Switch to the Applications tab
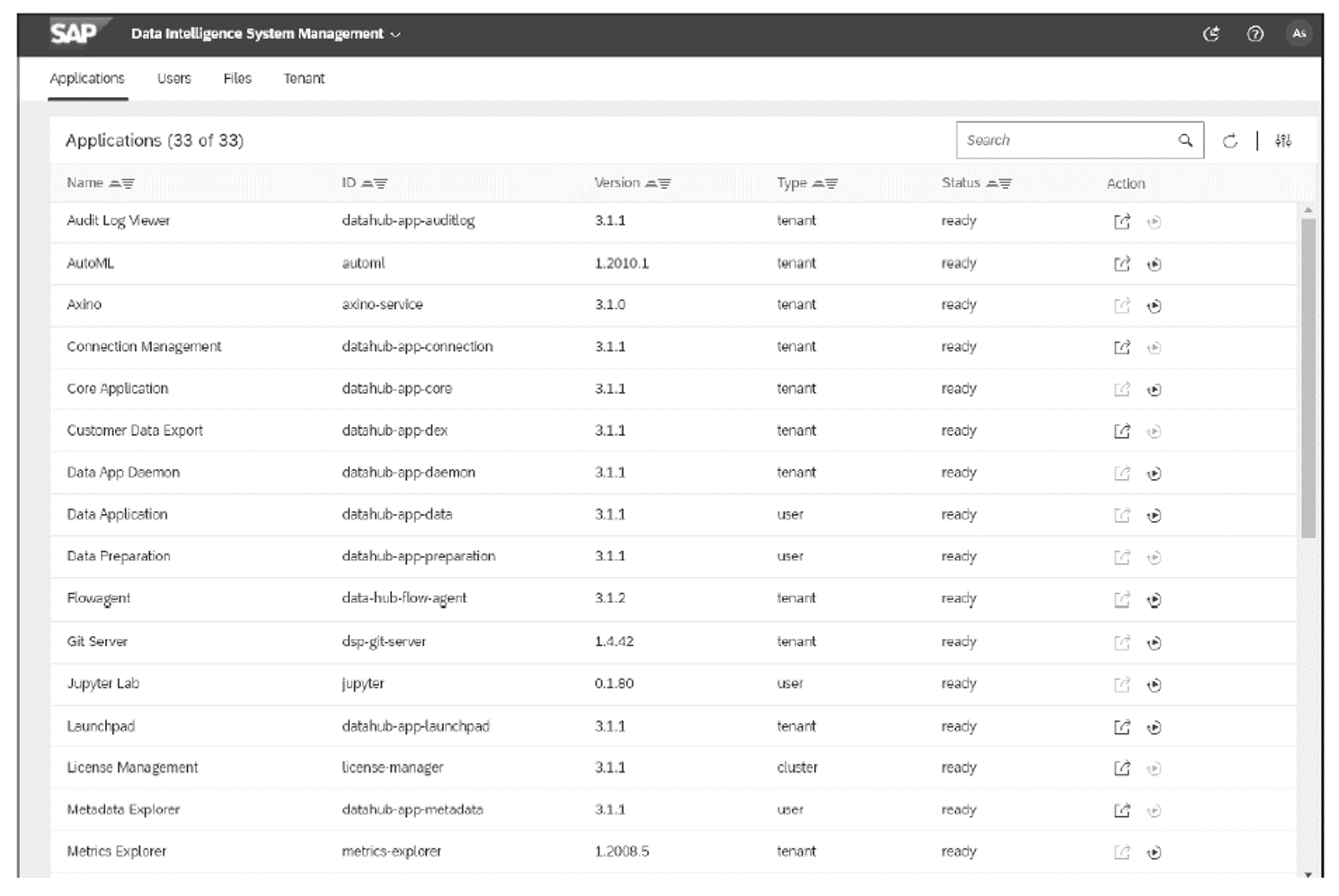 (87, 79)
